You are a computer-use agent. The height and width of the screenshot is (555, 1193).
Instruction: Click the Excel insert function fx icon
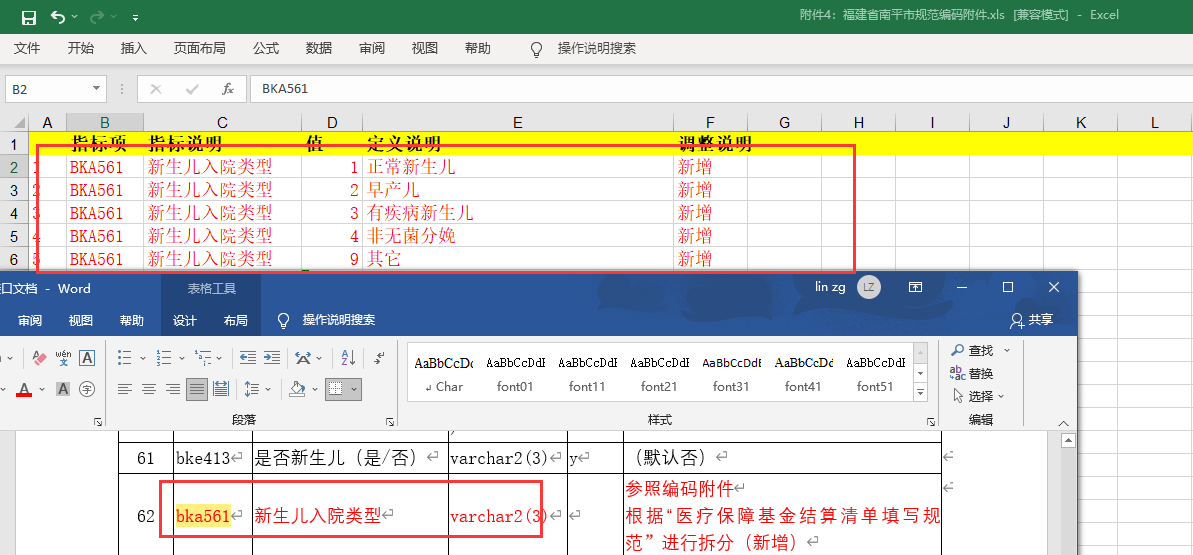(x=227, y=89)
